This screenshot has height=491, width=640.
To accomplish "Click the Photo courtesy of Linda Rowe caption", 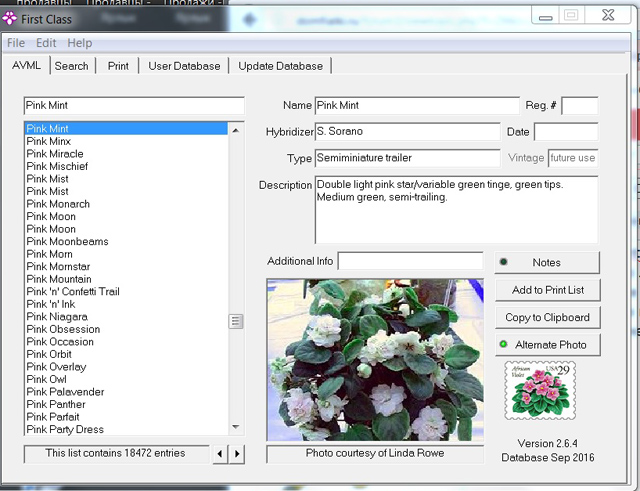I will 375,453.
